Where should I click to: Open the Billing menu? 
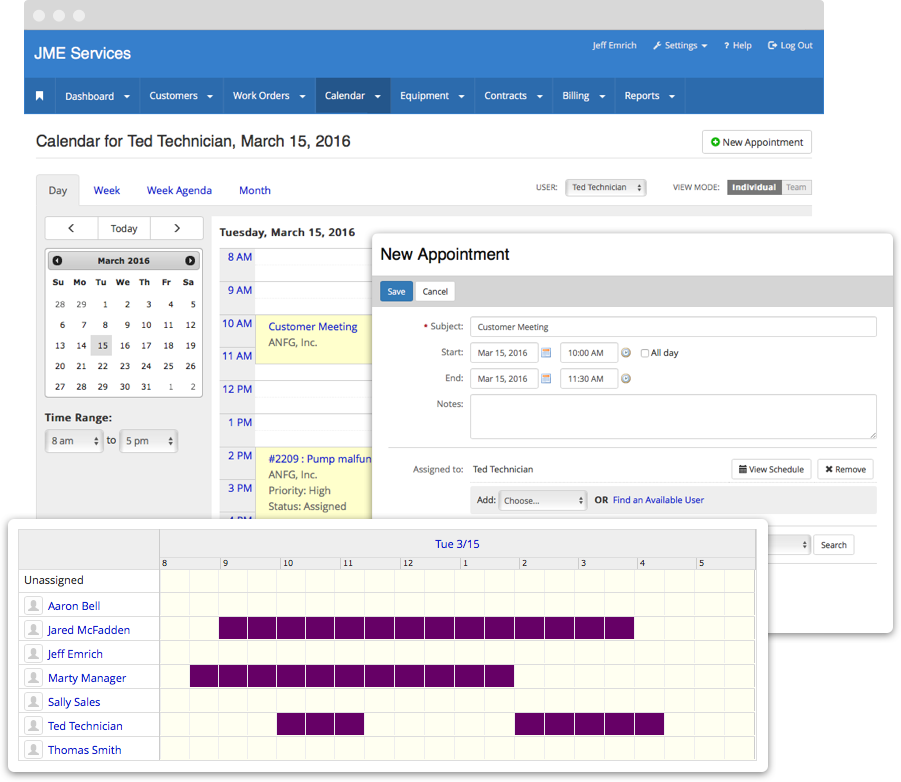[583, 96]
